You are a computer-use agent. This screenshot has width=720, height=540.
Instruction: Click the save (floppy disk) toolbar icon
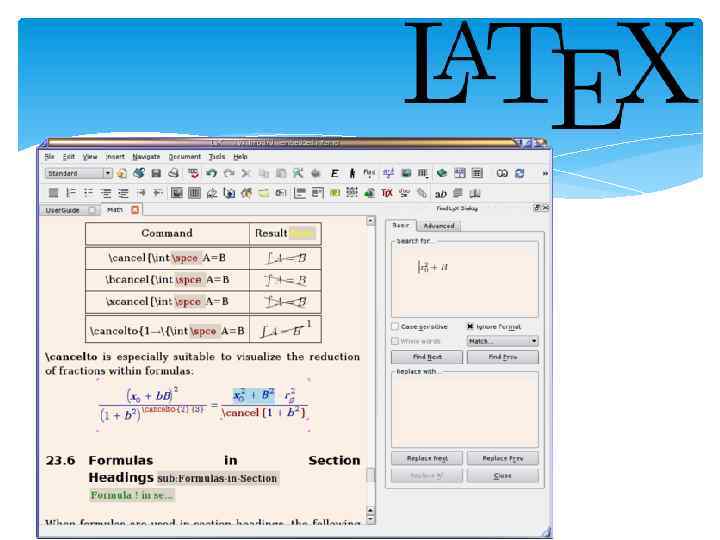(x=156, y=174)
